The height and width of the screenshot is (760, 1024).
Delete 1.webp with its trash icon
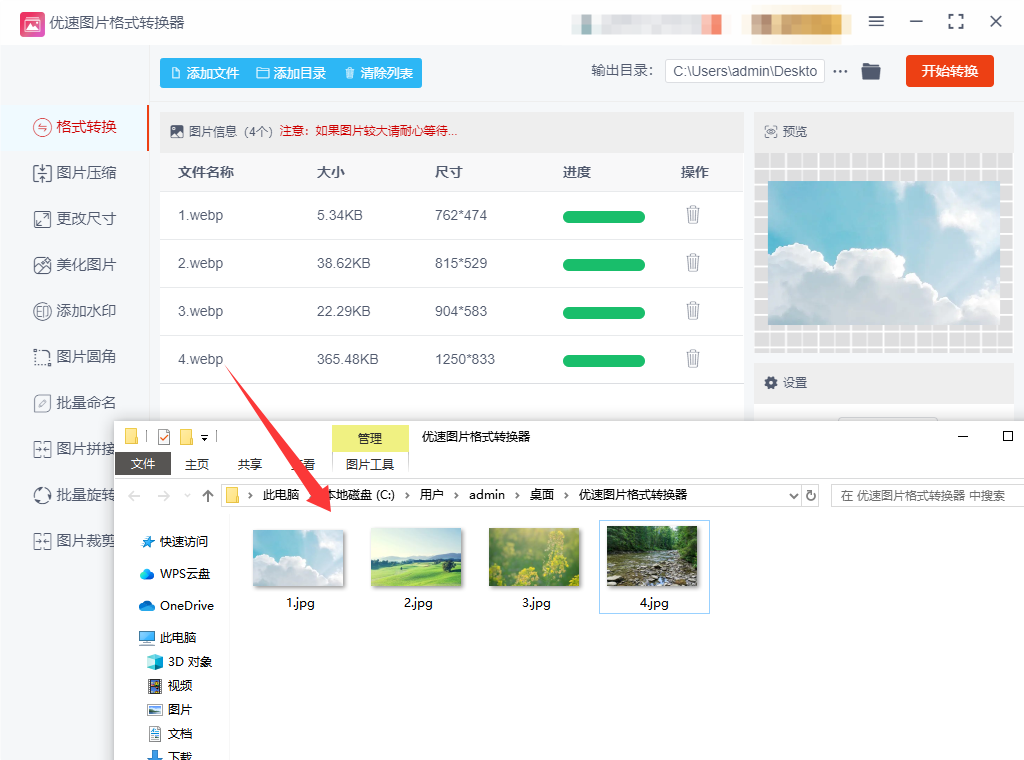coord(693,215)
